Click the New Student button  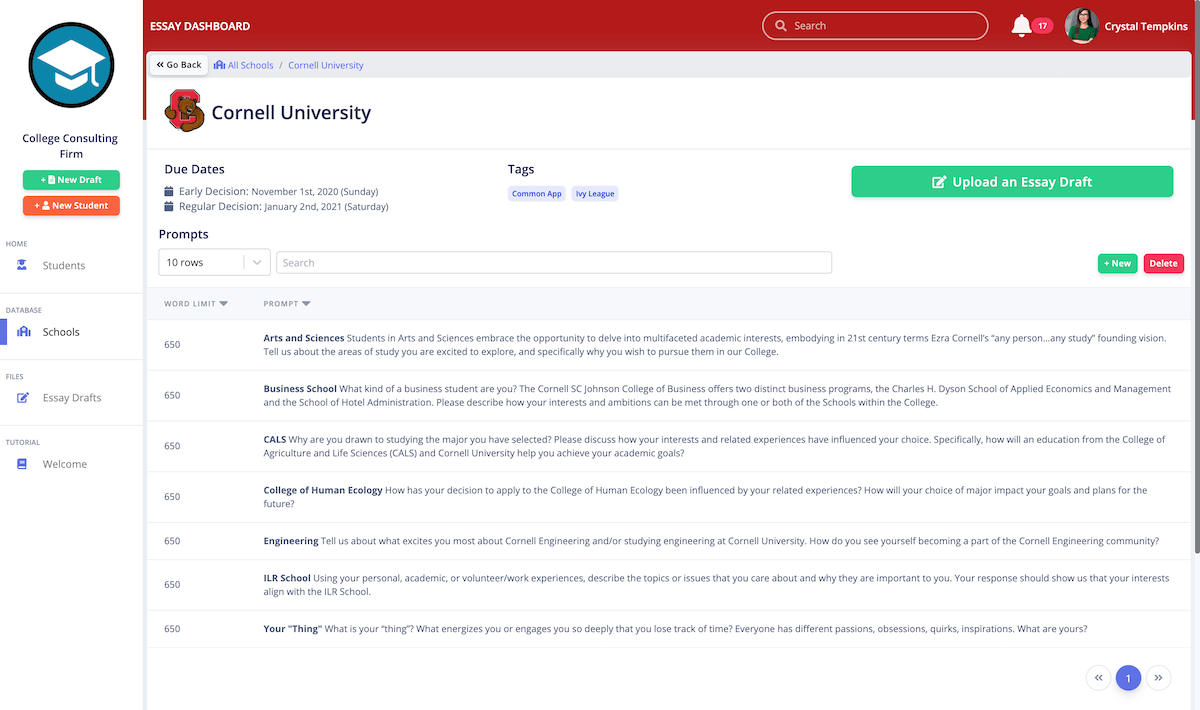coord(71,205)
